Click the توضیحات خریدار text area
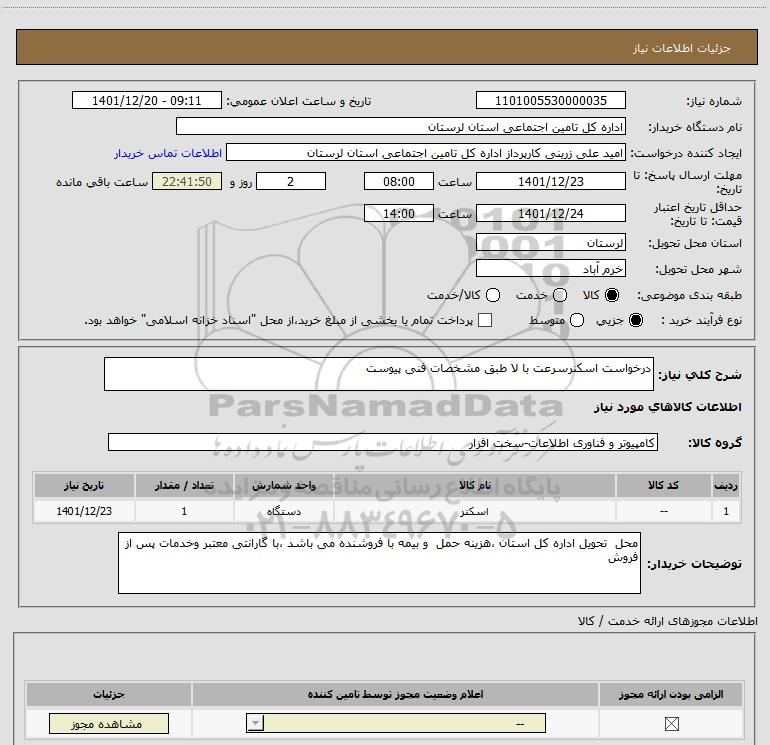 click(379, 563)
